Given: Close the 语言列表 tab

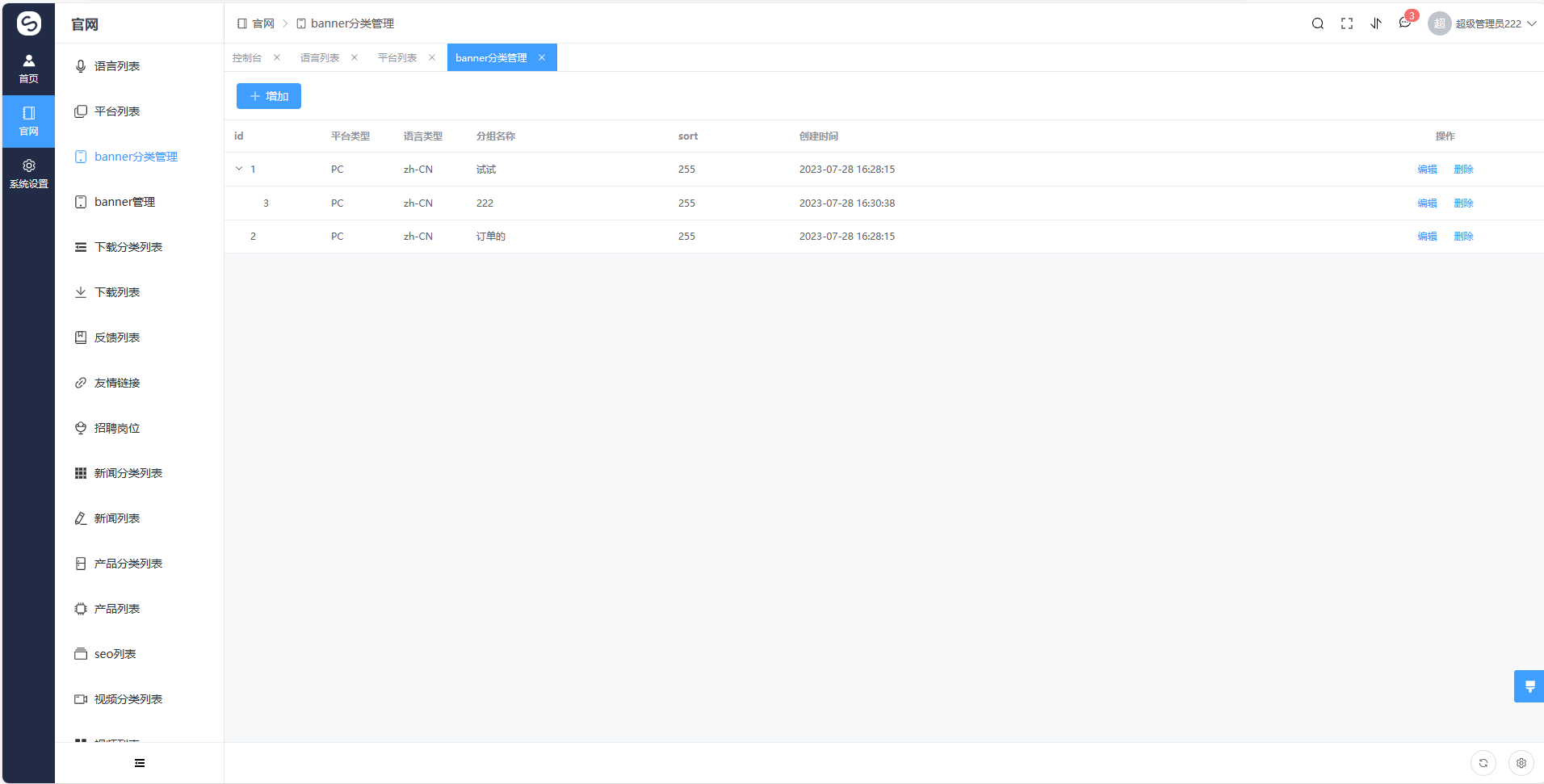Looking at the screenshot, I should point(355,57).
